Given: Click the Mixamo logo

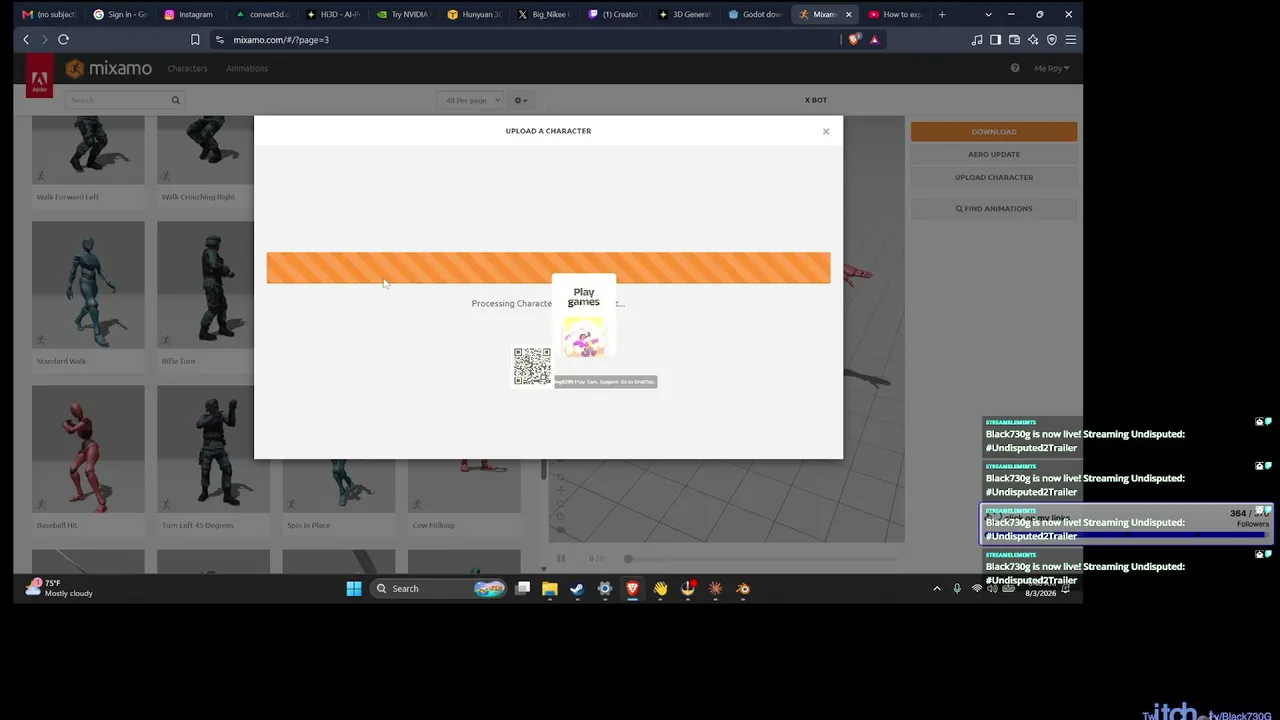Looking at the screenshot, I should coord(109,68).
